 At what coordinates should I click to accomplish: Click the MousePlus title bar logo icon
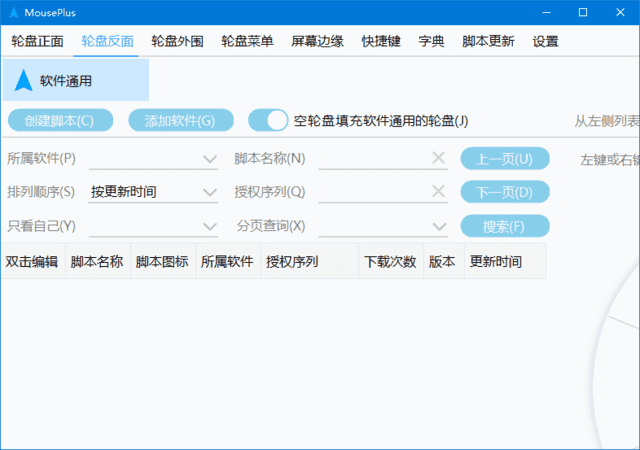(12, 13)
